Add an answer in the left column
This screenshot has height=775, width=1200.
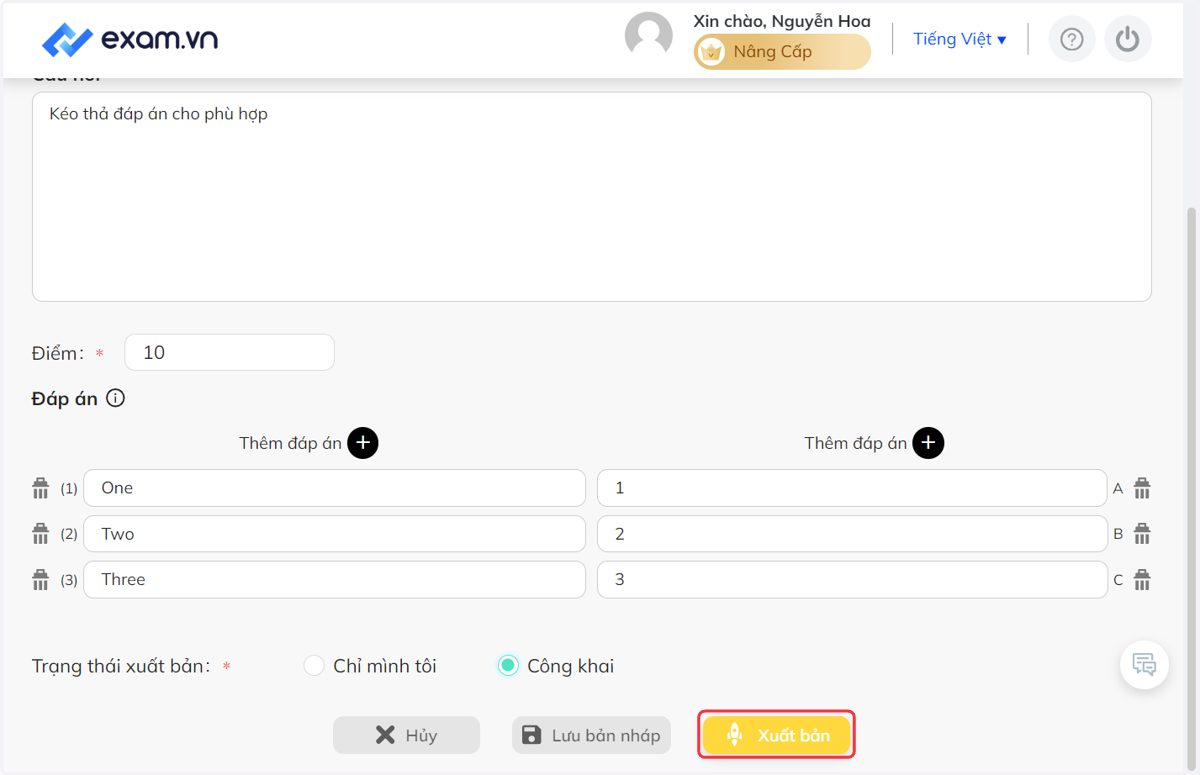point(362,443)
